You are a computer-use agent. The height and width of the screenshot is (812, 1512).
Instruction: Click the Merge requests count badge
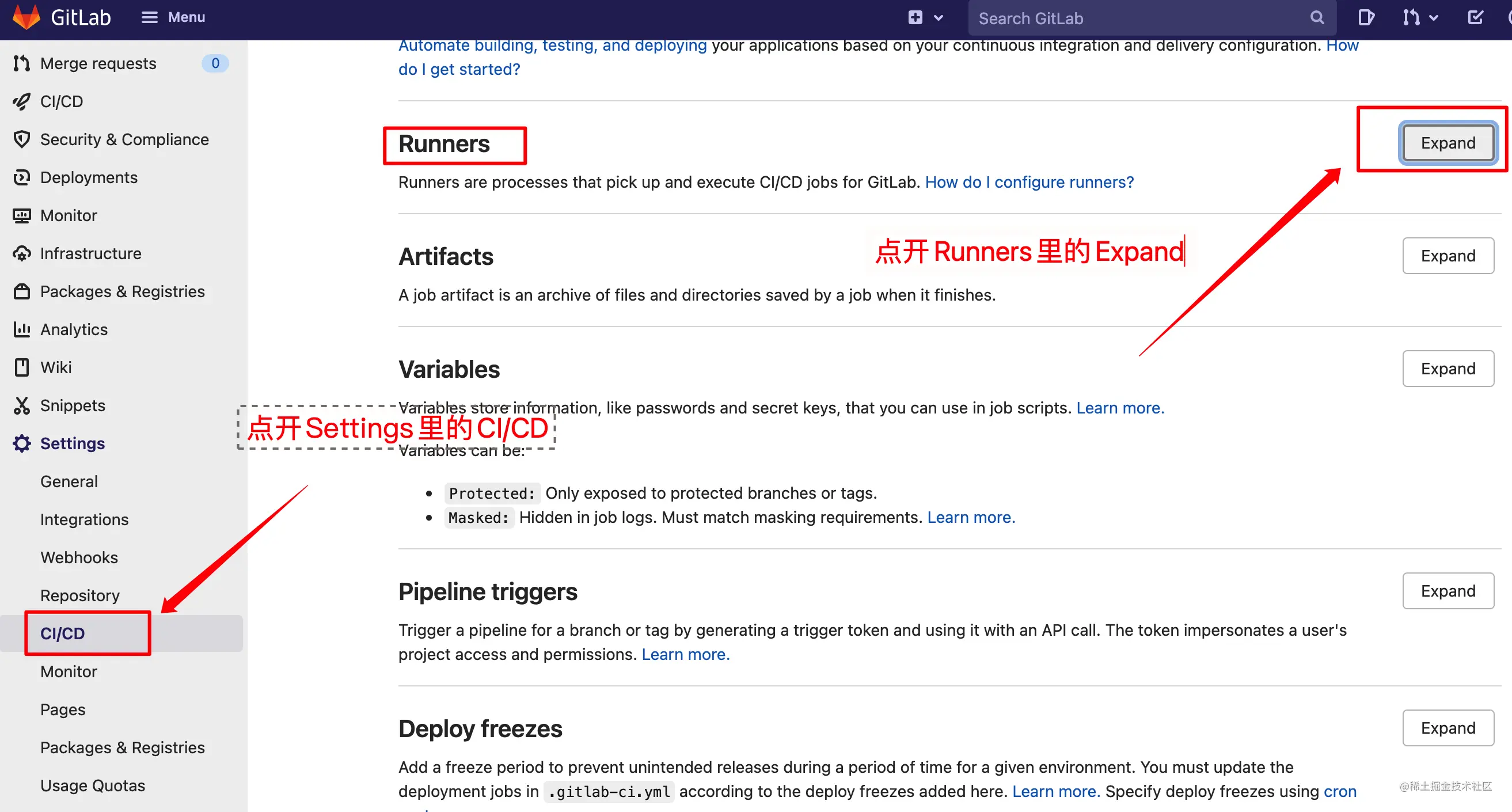tap(215, 63)
